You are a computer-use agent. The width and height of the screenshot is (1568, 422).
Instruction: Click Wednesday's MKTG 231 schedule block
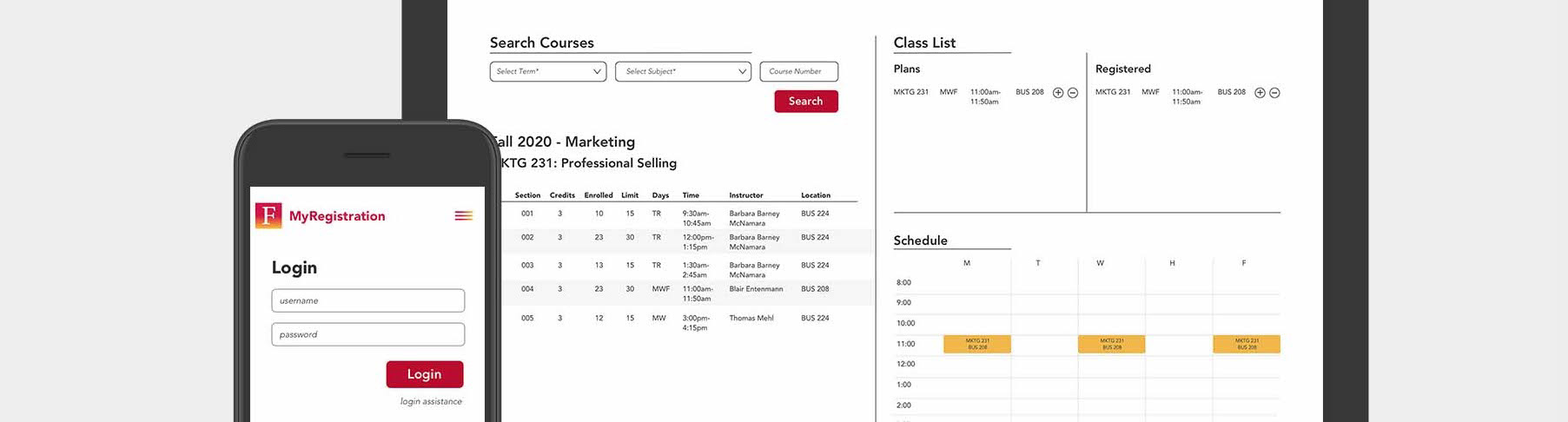click(1112, 344)
